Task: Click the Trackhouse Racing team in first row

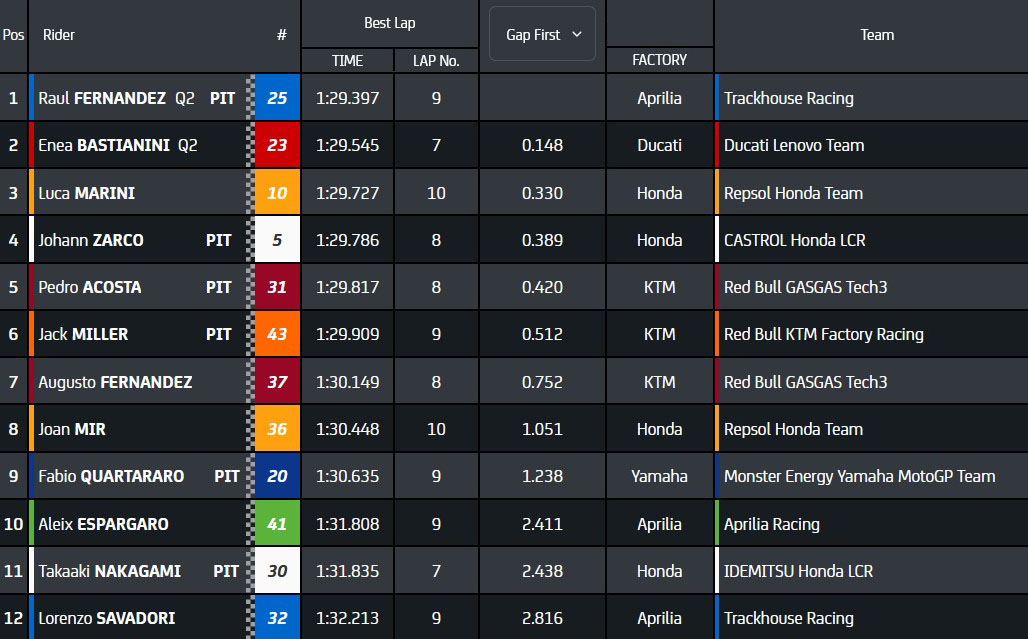Action: tap(788, 98)
